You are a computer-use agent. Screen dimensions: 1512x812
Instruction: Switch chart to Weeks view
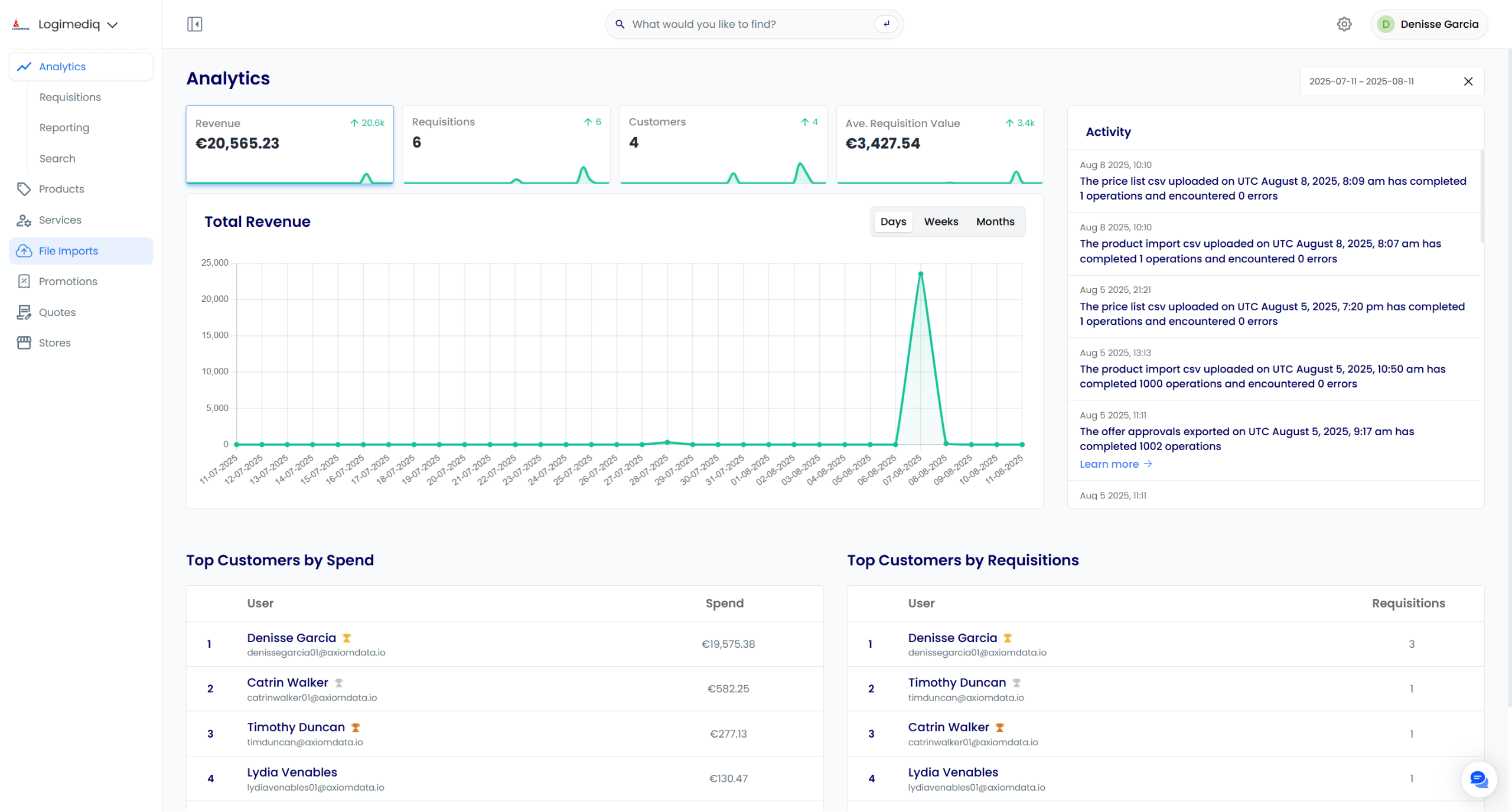pos(941,222)
